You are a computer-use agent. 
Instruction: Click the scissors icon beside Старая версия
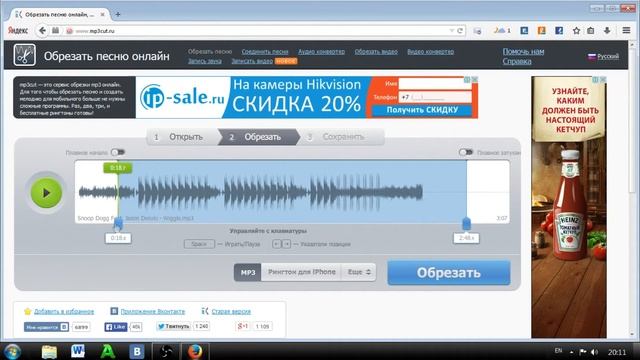[205, 311]
